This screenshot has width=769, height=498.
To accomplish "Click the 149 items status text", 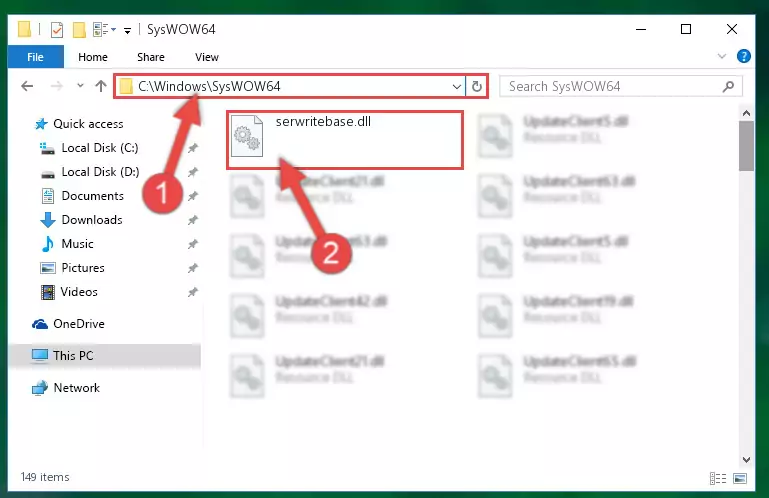I will [45, 477].
